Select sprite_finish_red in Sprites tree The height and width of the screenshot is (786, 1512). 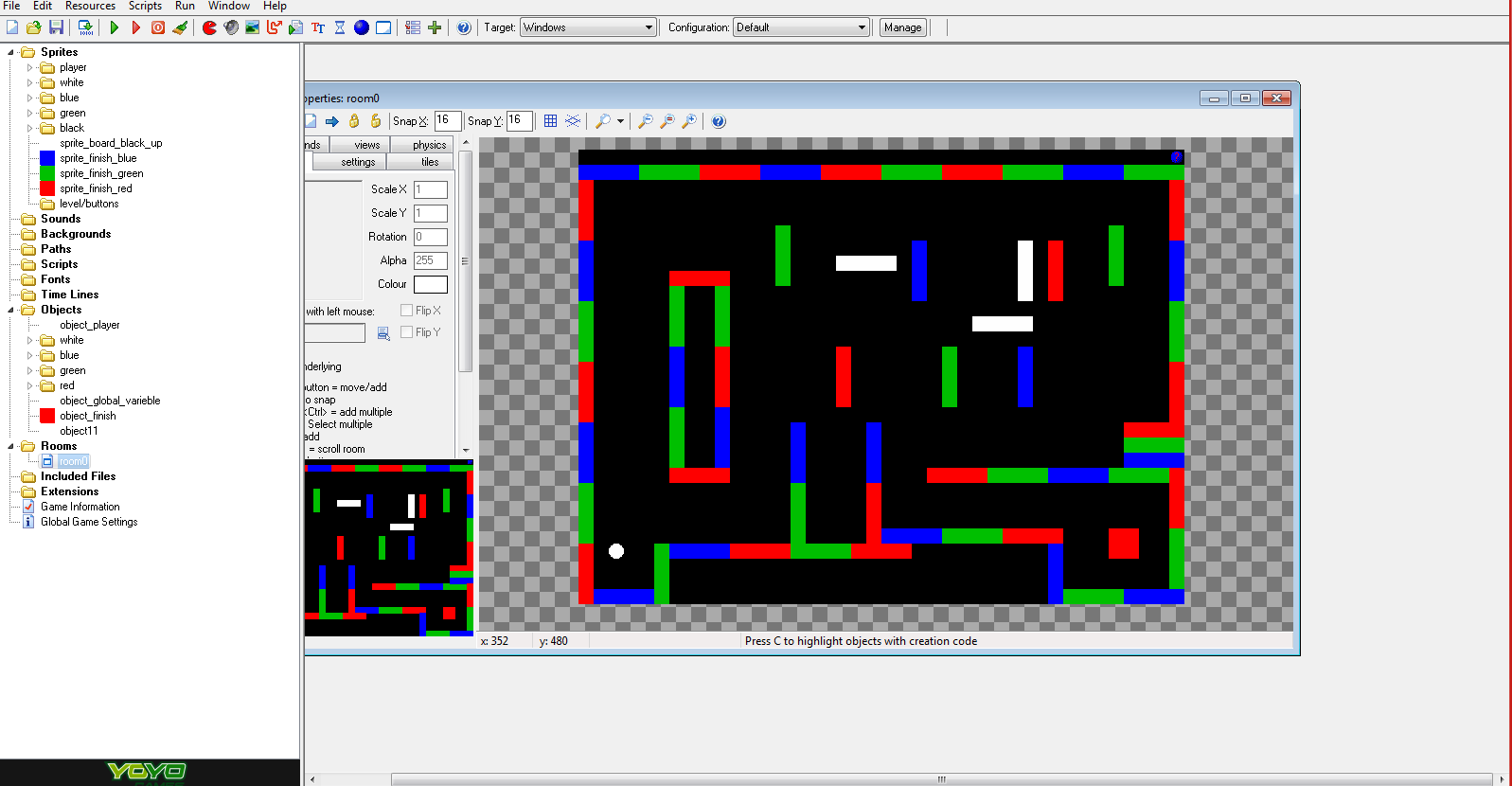click(x=96, y=188)
